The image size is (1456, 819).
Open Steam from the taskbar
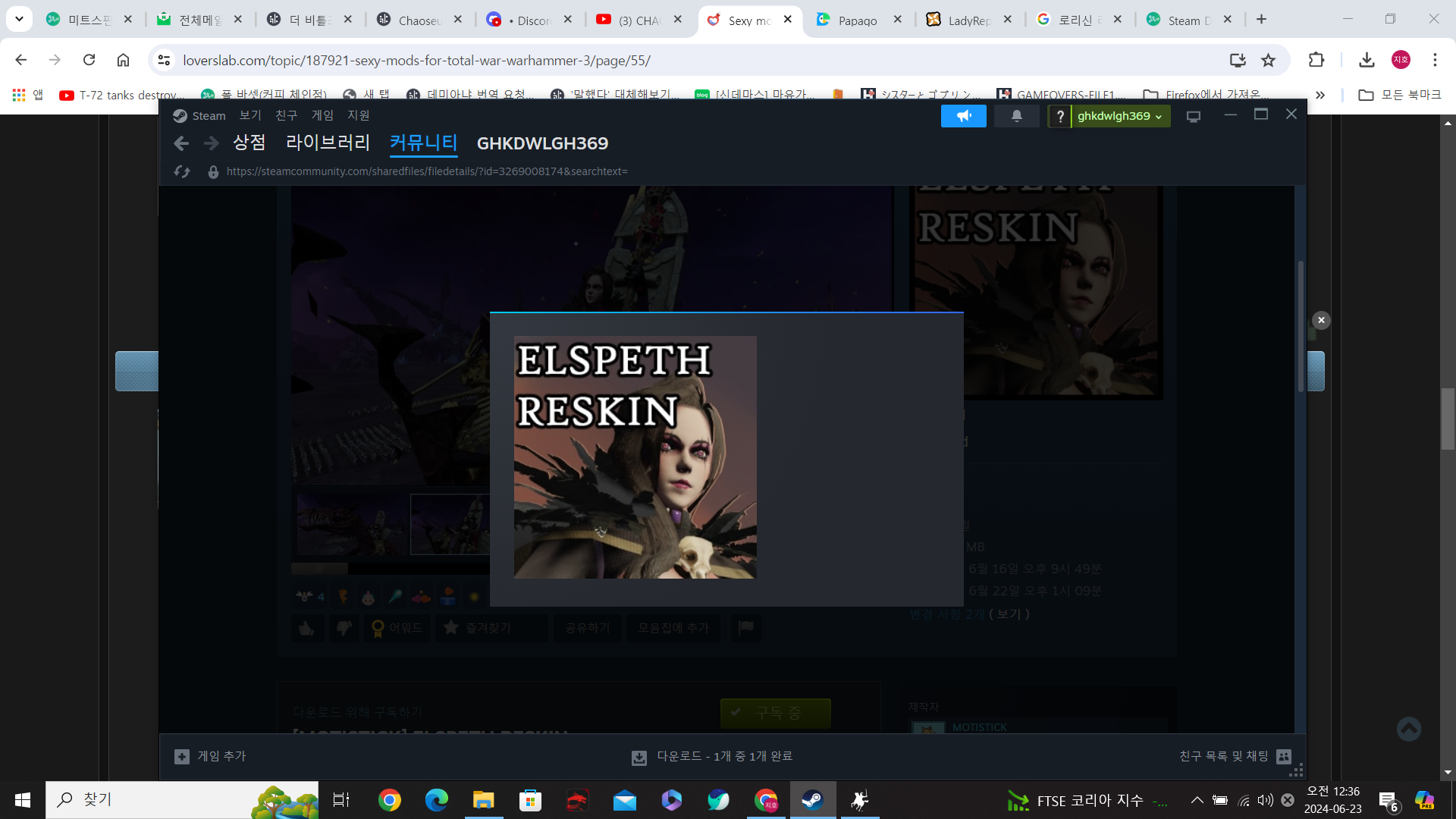813,800
